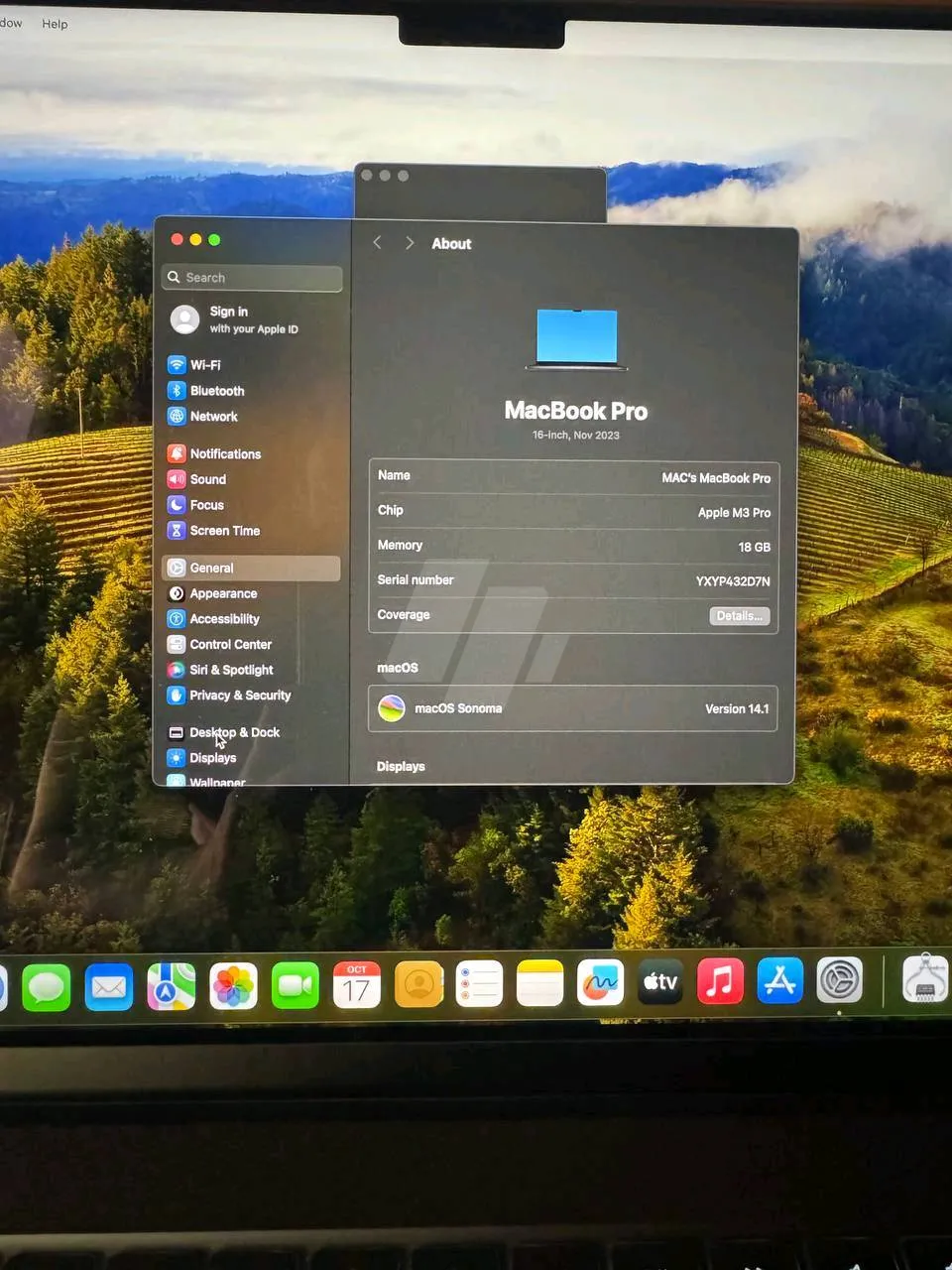The image size is (952, 1270).
Task: Launch FaceTime from the Dock
Action: tap(296, 985)
